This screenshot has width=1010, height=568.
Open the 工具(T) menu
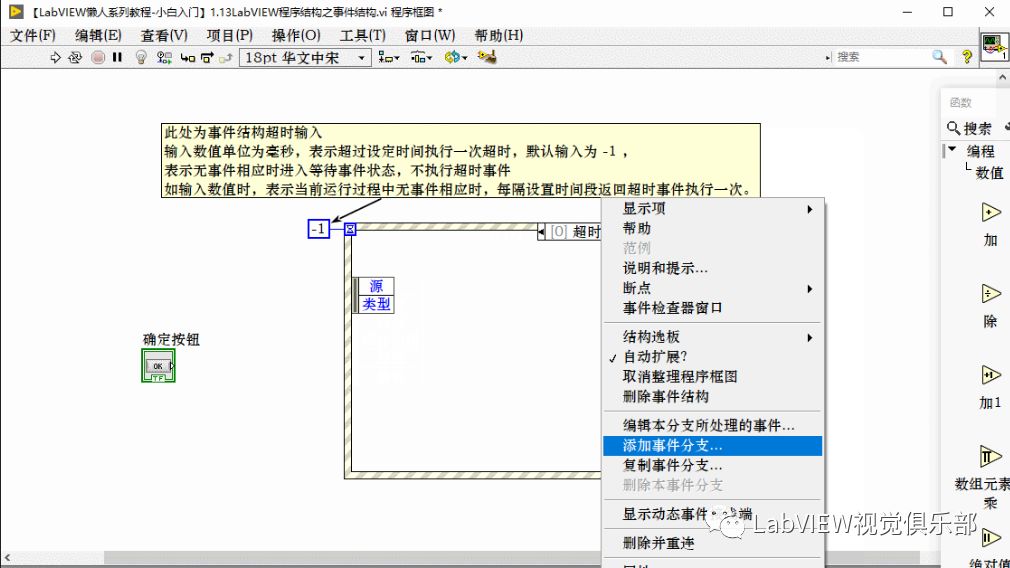tap(363, 35)
